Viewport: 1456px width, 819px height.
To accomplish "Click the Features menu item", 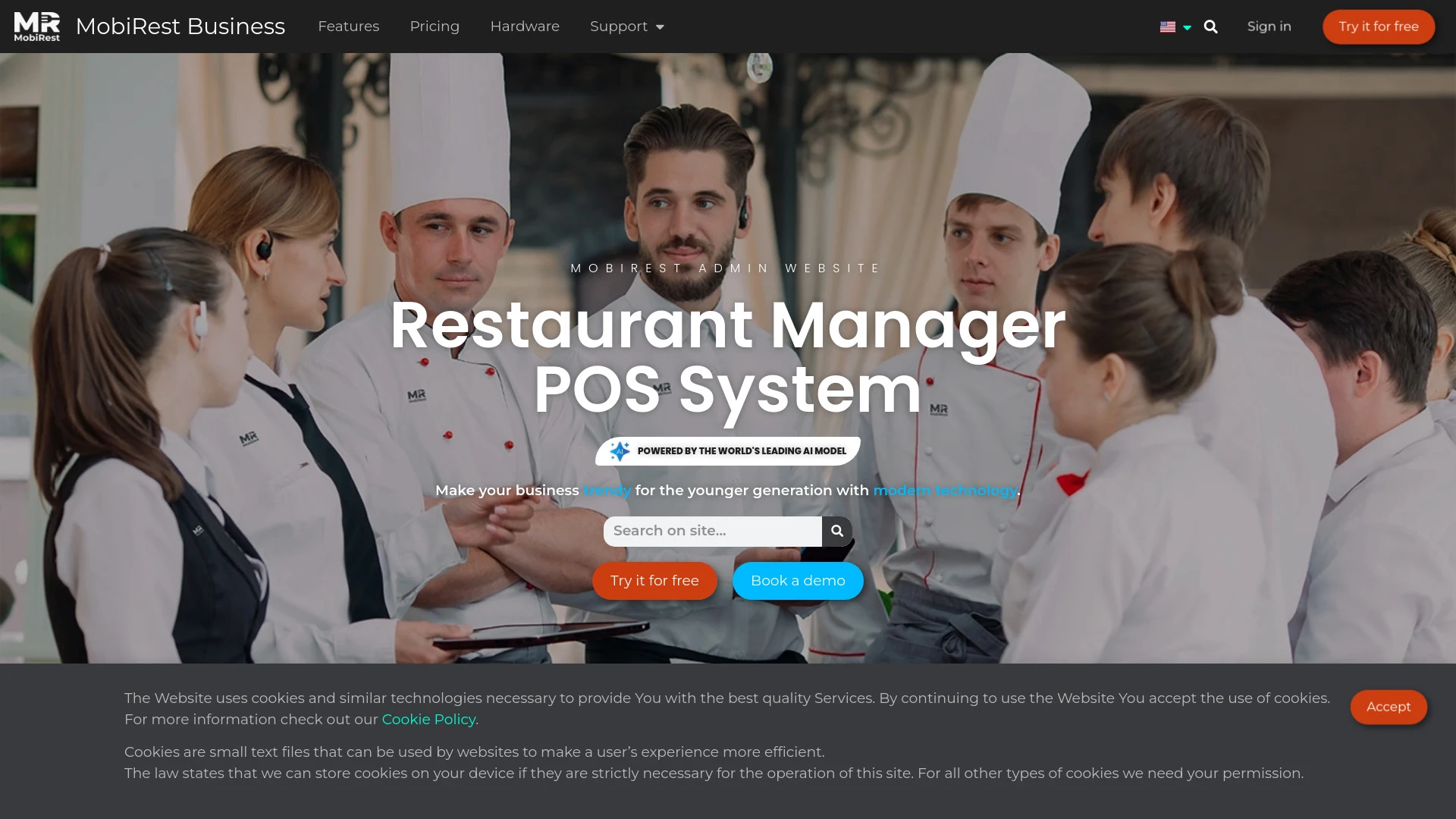I will coord(349,26).
